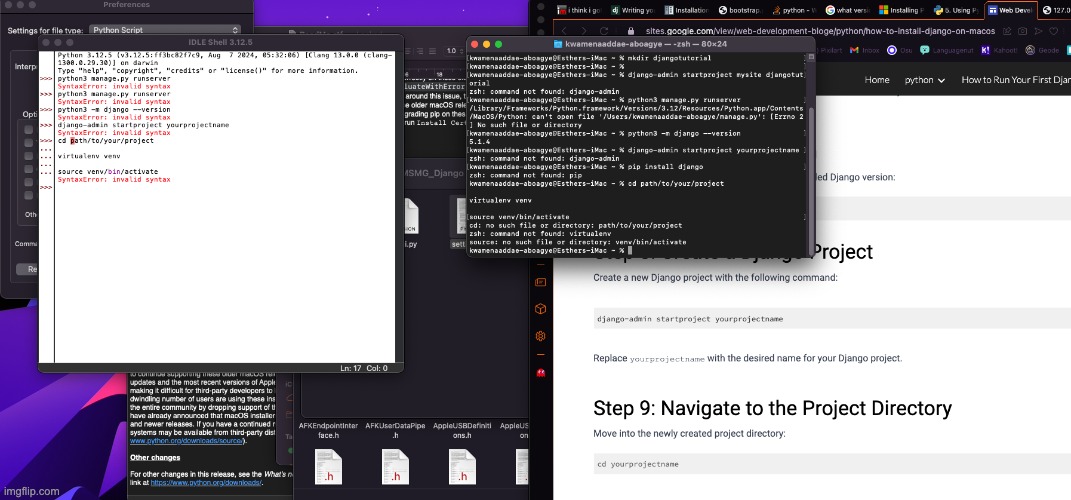Click the AppleUSBDefinitions.h file name label
The height and width of the screenshot is (500, 1071).
462,430
